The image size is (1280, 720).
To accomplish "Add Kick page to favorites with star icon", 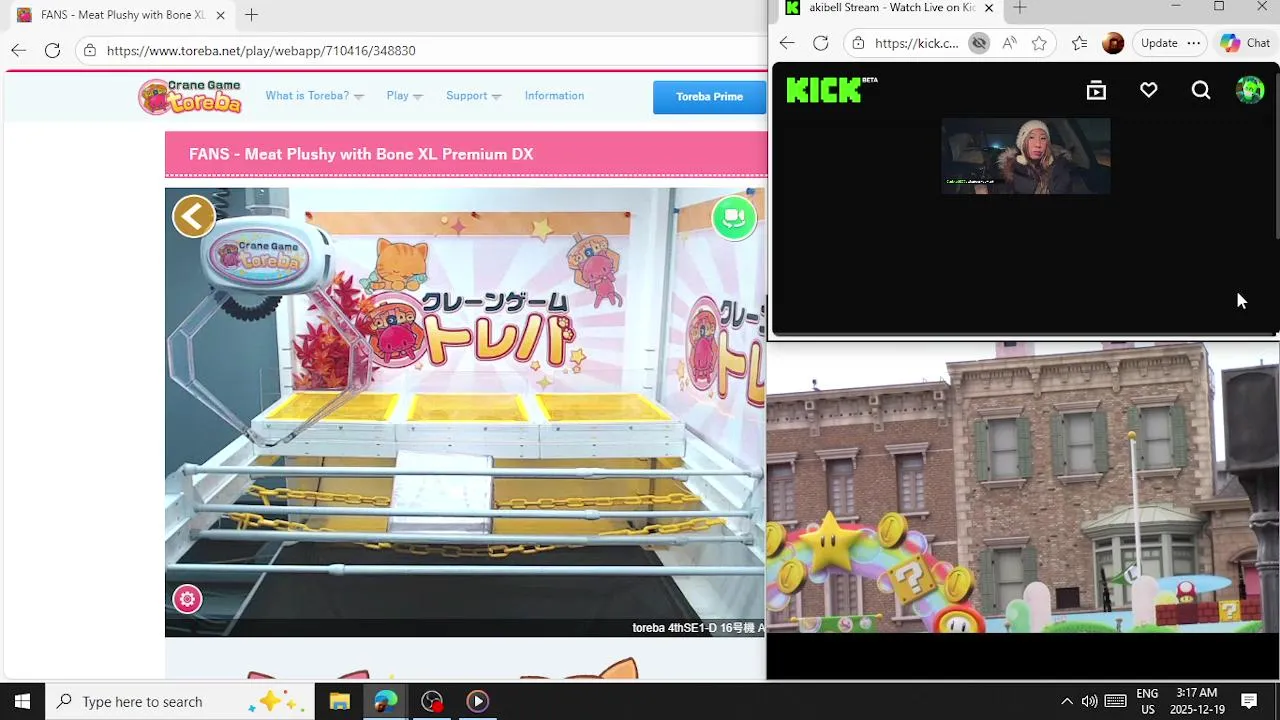I will 1039,43.
